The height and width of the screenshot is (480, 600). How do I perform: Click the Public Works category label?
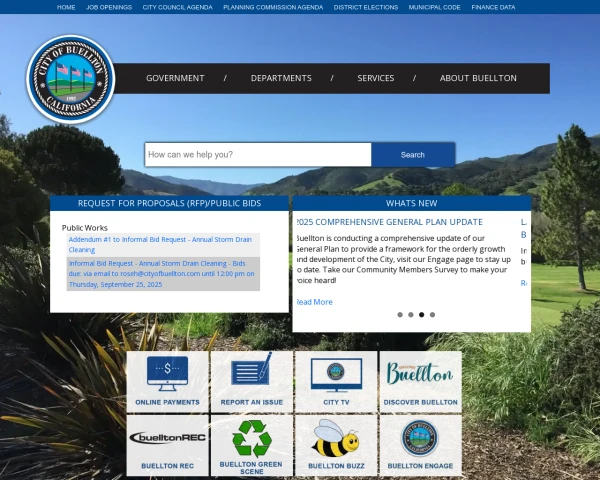tap(85, 228)
